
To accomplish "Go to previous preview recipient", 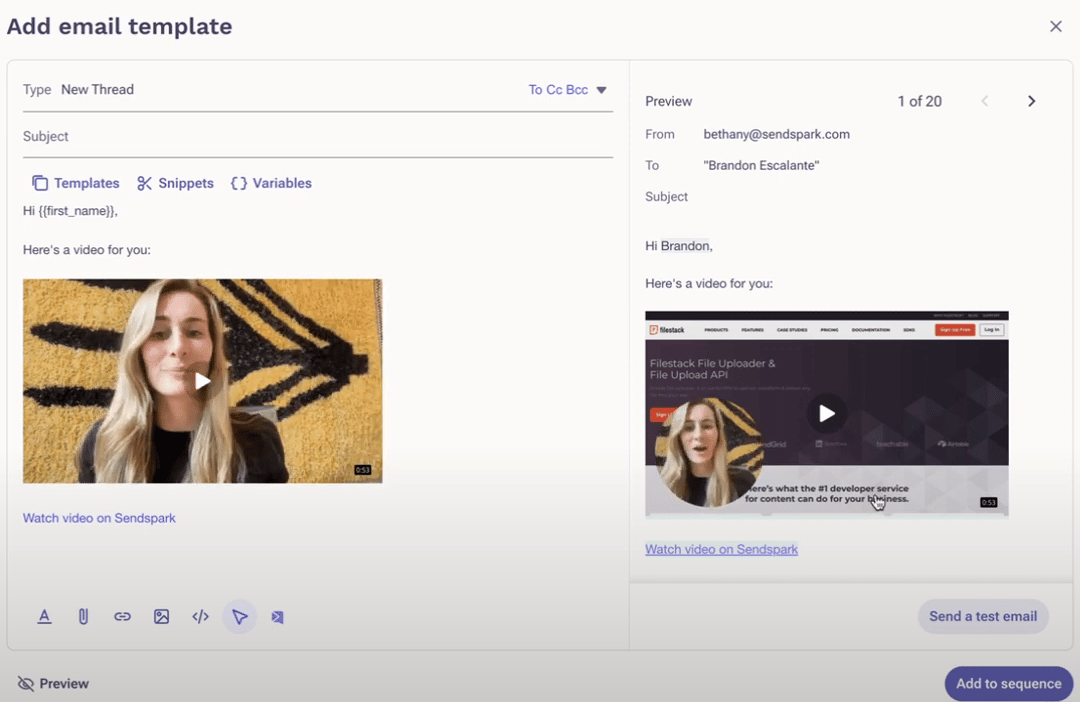I will tap(985, 101).
